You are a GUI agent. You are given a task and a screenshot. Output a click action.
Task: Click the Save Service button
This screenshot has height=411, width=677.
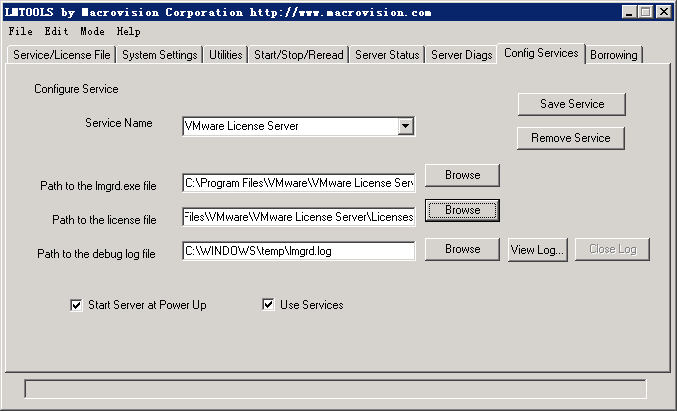571,104
